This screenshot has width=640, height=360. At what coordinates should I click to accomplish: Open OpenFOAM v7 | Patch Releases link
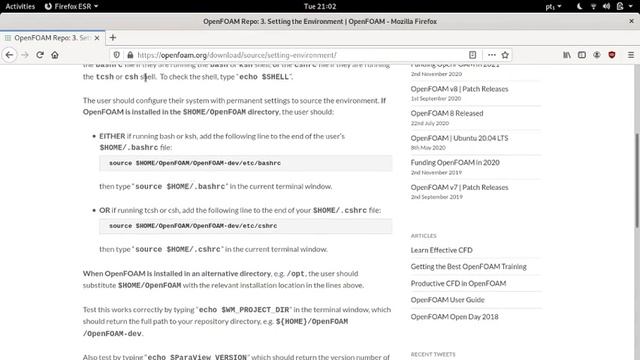[x=459, y=187]
